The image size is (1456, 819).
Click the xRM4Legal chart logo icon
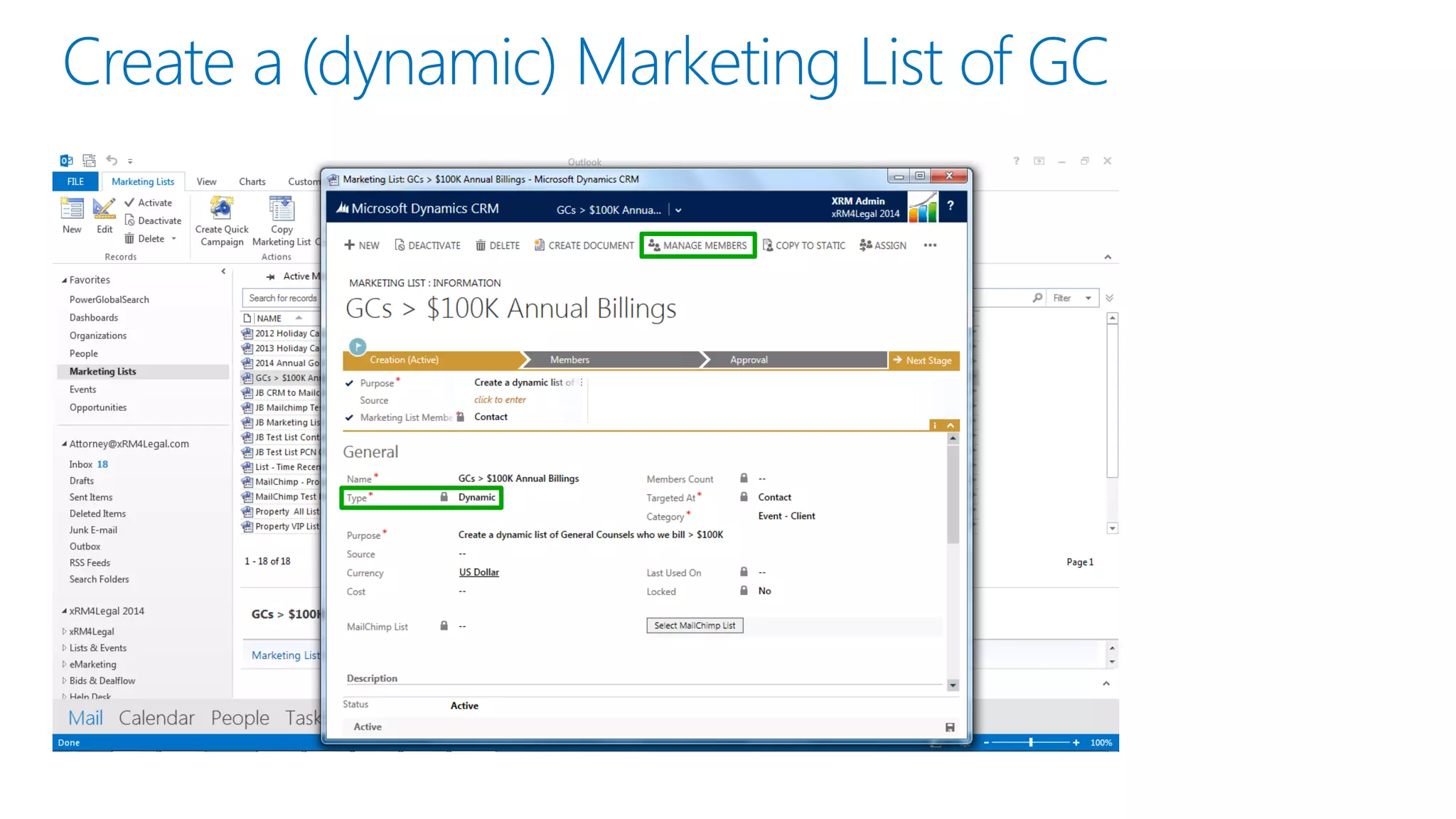pyautogui.click(x=923, y=208)
